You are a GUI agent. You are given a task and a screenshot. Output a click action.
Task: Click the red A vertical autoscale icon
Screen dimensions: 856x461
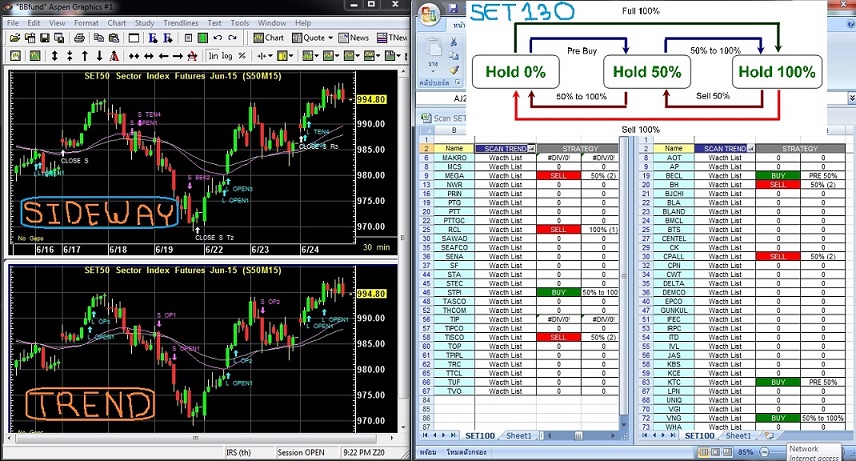[x=114, y=56]
